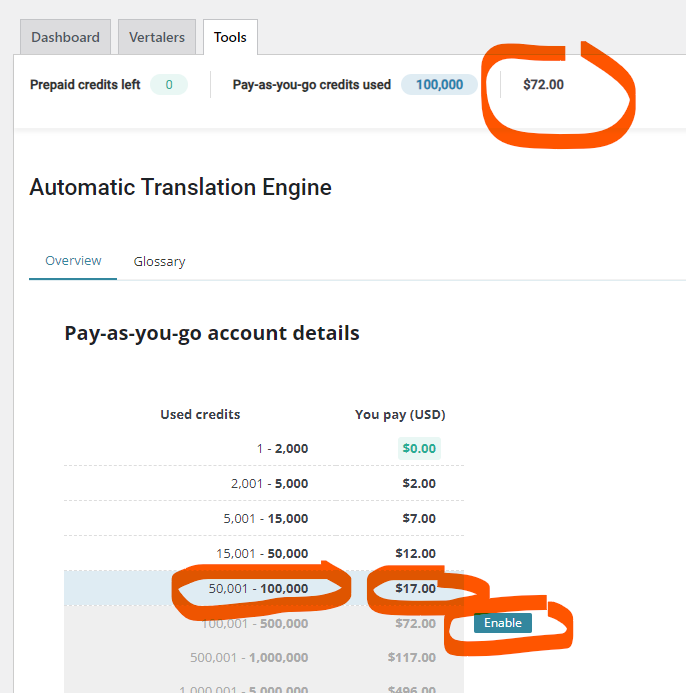Screen dimensions: 686x693
Task: Open the Overview sub-tab
Action: [x=73, y=261]
